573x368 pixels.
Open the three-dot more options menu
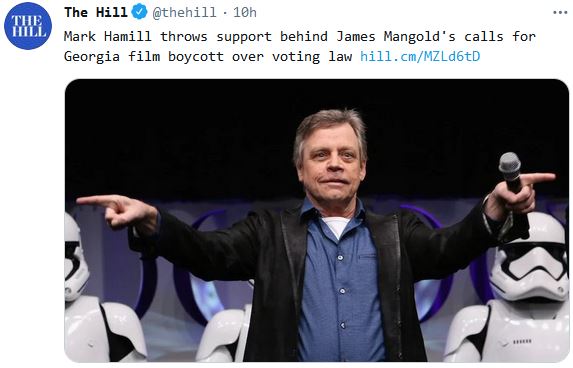tap(560, 12)
